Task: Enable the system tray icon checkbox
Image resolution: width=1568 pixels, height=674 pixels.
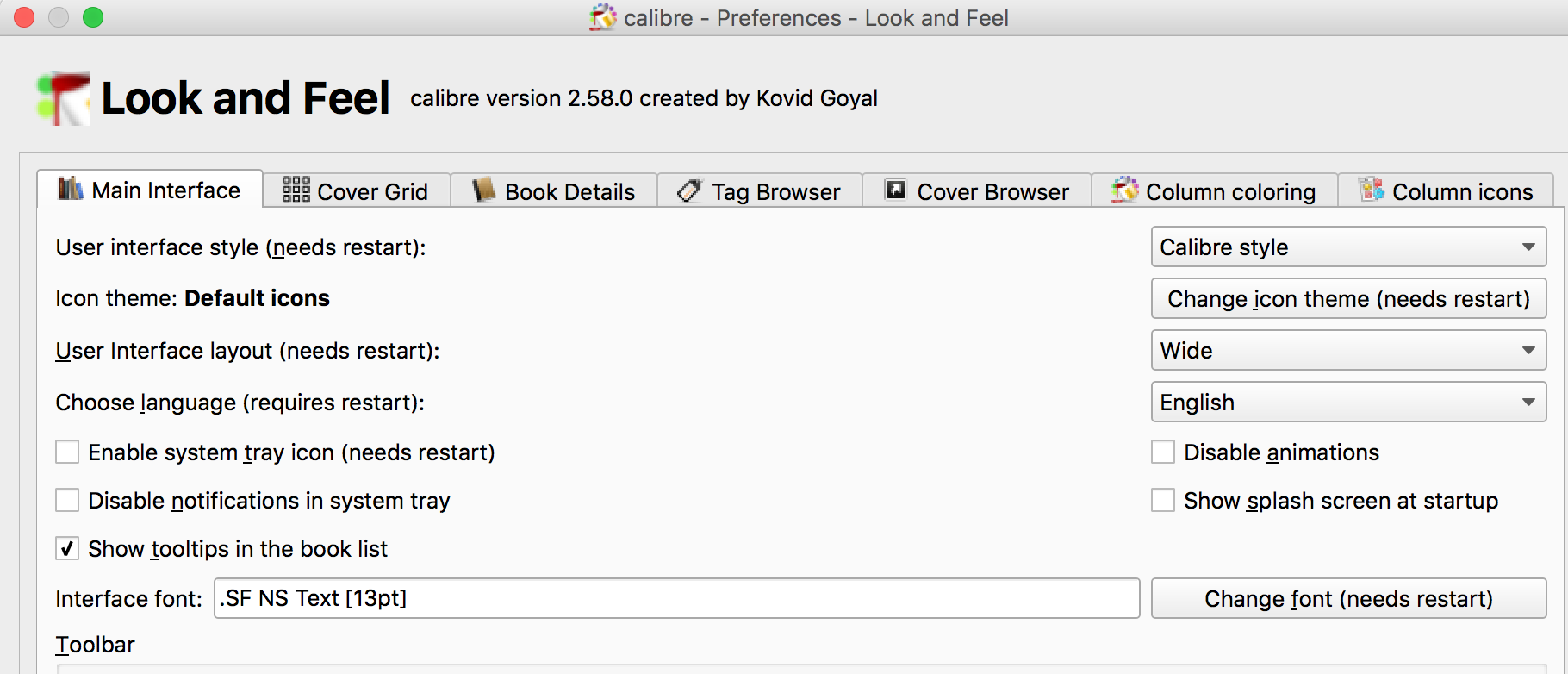Action: point(67,452)
